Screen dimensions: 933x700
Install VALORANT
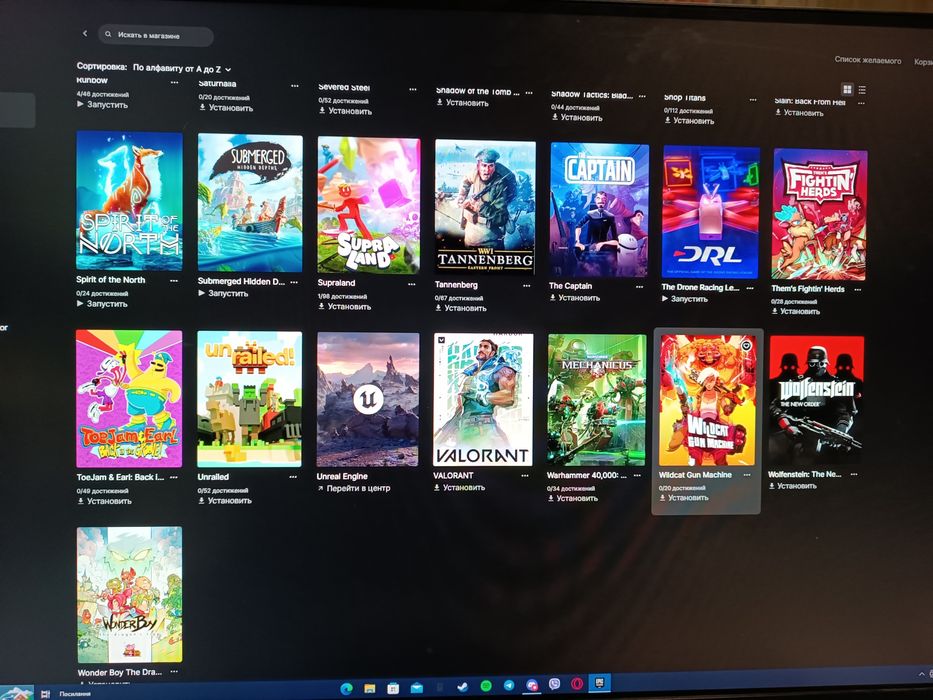pos(459,488)
